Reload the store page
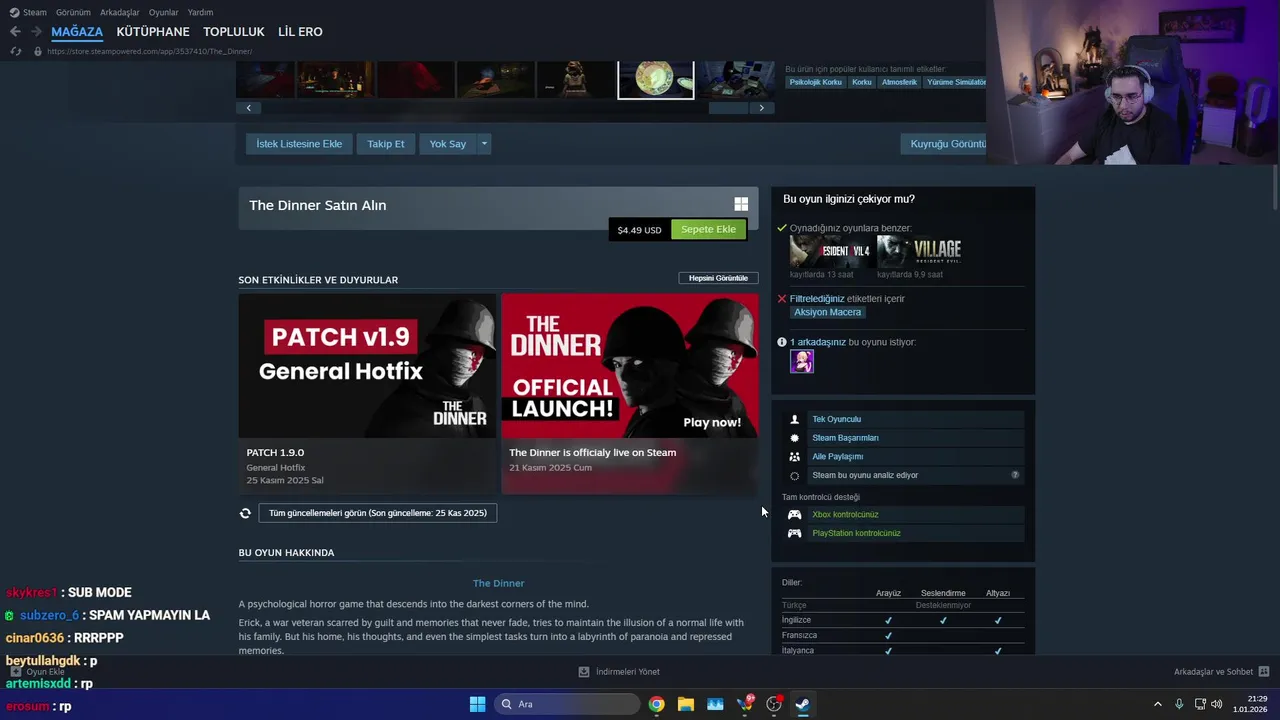The image size is (1280, 720). [15, 51]
